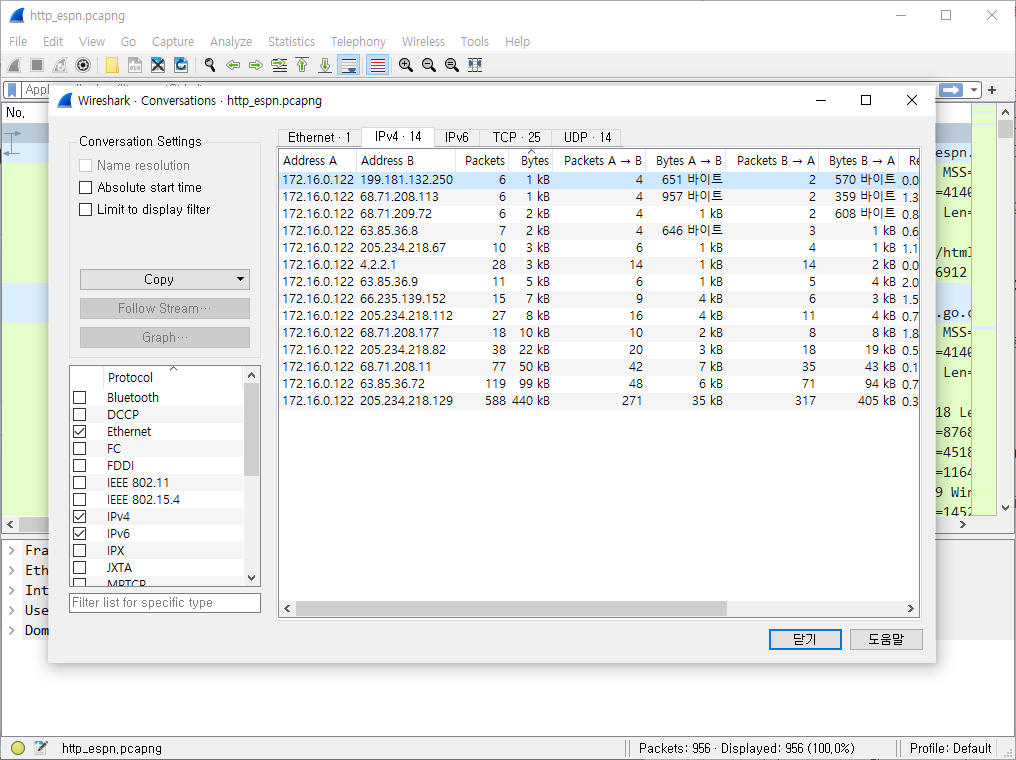Expand the Fra... tree row in main window
The height and width of the screenshot is (760, 1016).
coord(12,550)
